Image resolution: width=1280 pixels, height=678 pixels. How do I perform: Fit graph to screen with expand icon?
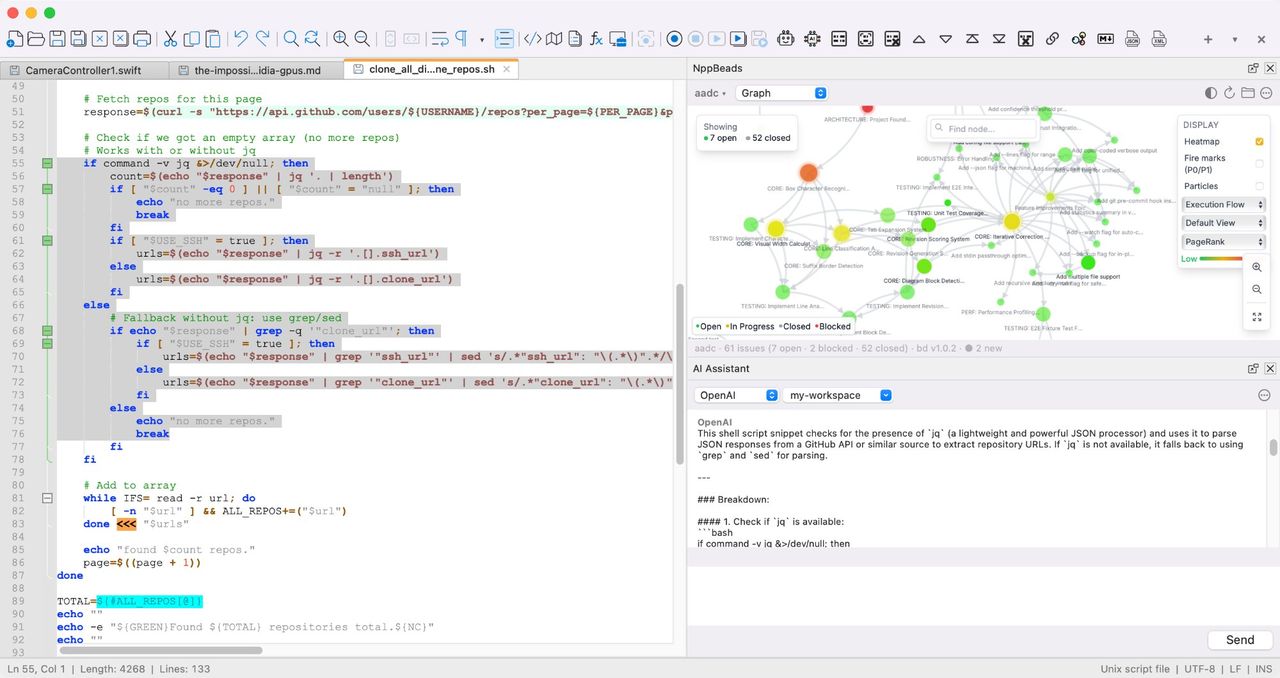[x=1257, y=317]
